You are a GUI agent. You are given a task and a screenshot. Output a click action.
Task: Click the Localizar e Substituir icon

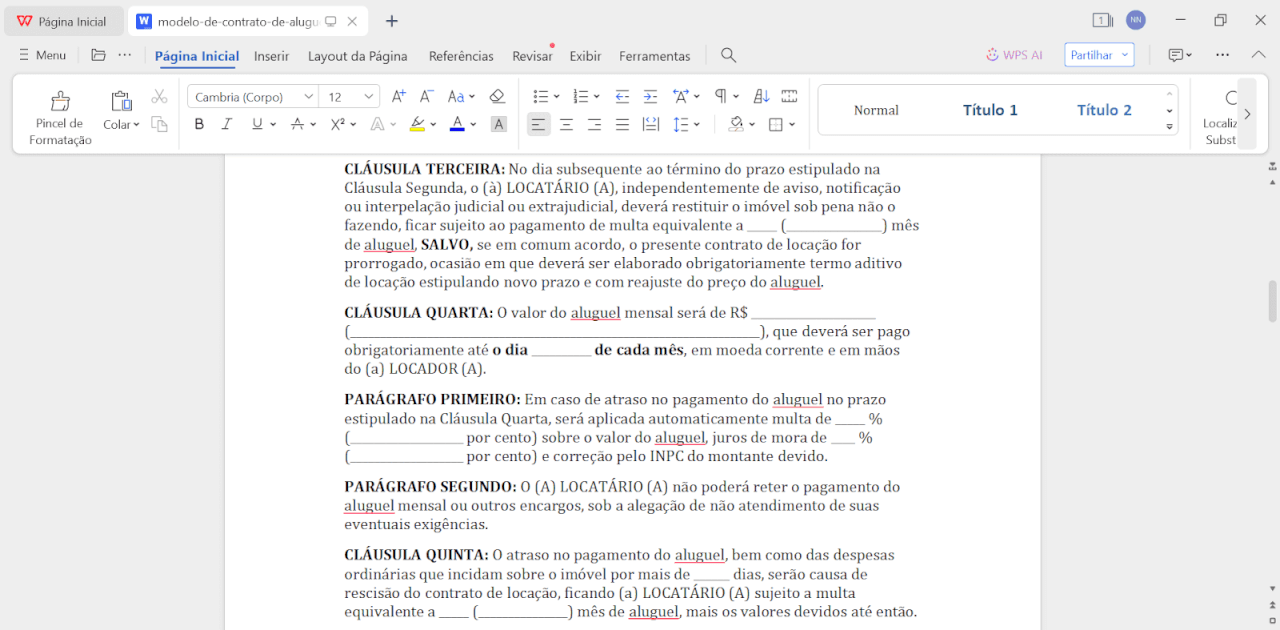click(1232, 98)
